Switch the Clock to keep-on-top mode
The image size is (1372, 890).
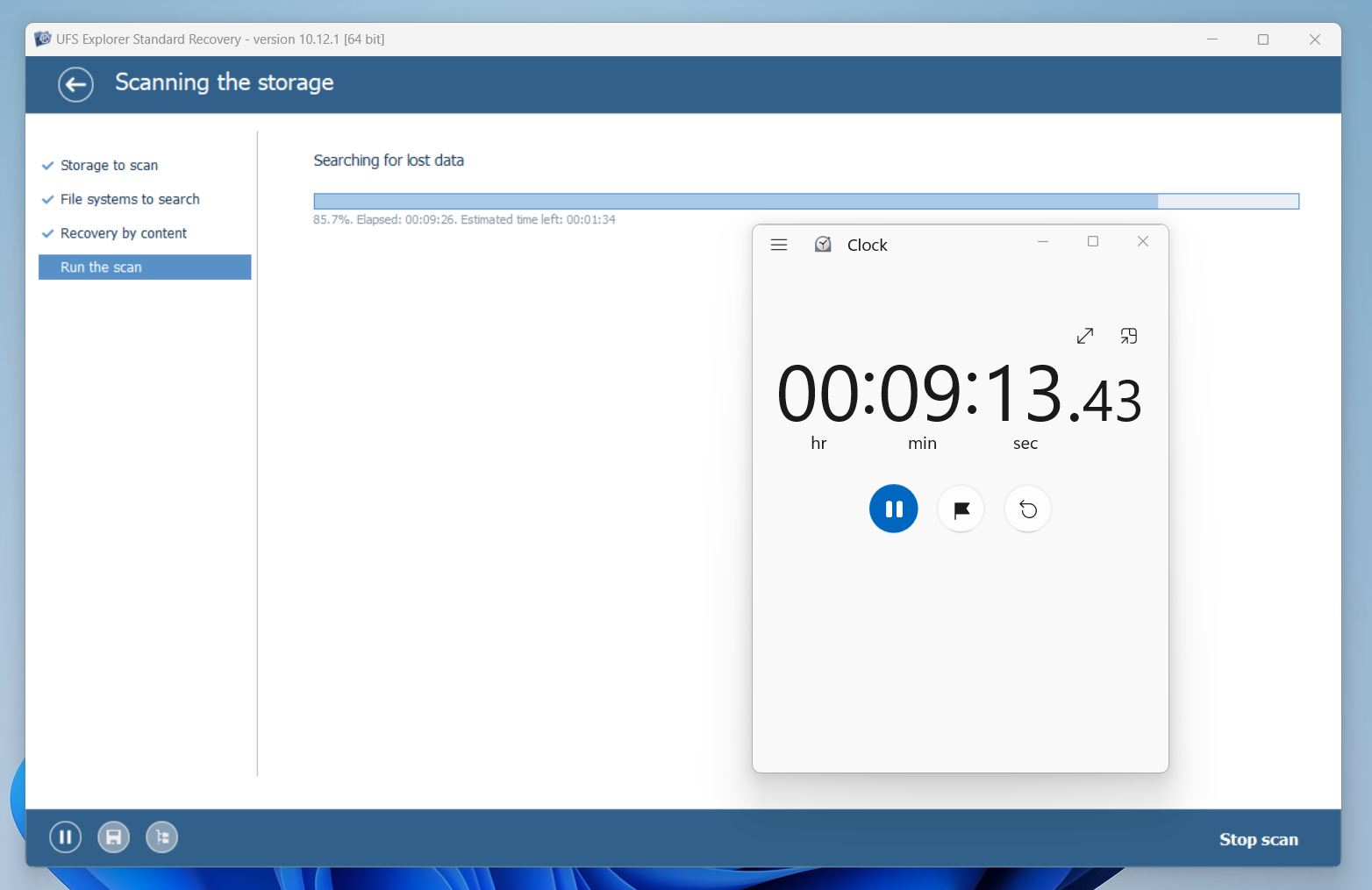(x=1129, y=336)
